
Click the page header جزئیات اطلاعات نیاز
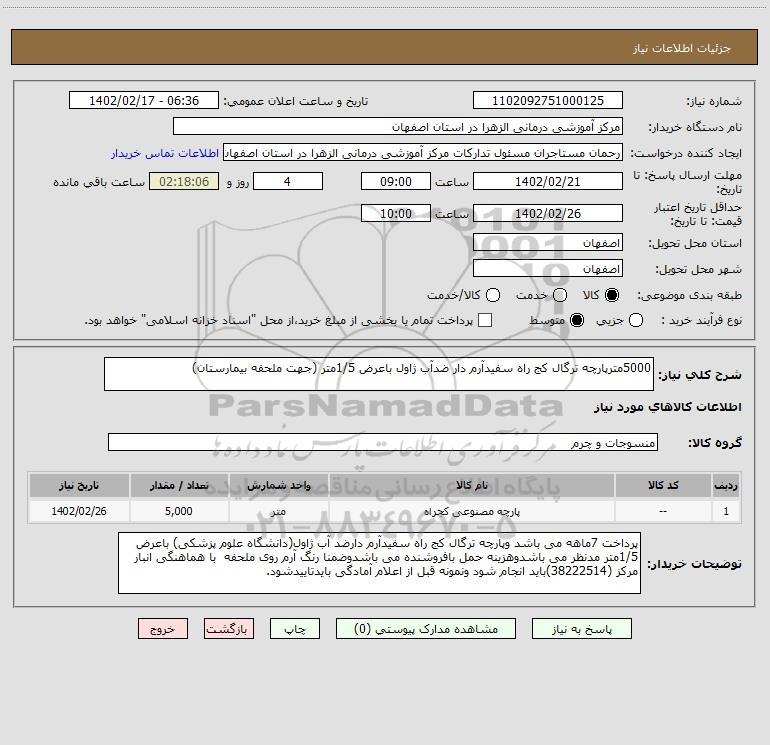tap(681, 48)
